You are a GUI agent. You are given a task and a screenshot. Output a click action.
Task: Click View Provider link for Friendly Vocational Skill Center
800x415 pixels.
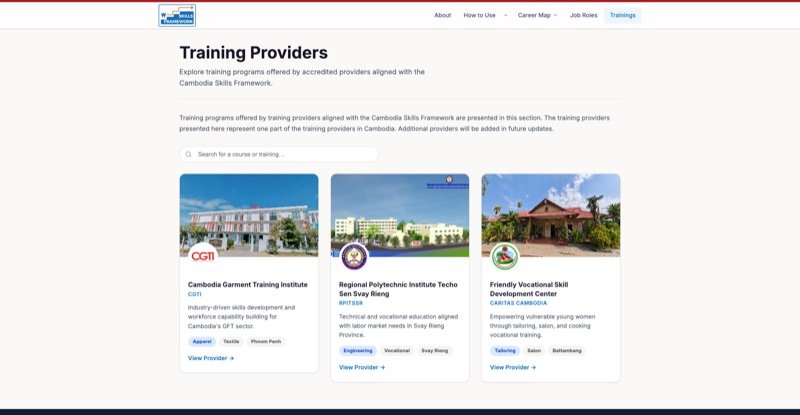513,368
